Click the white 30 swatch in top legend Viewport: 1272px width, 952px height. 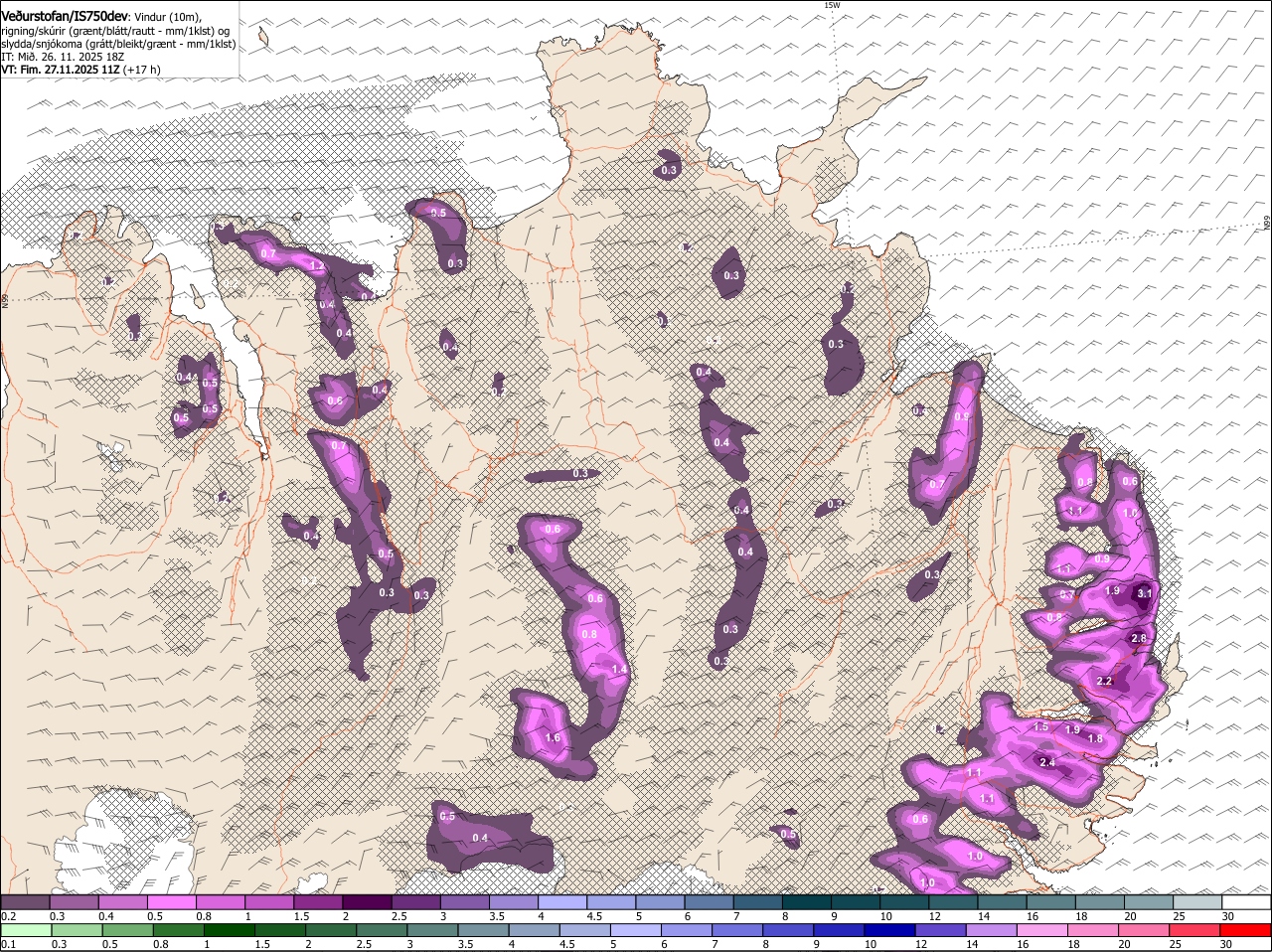[1246, 901]
